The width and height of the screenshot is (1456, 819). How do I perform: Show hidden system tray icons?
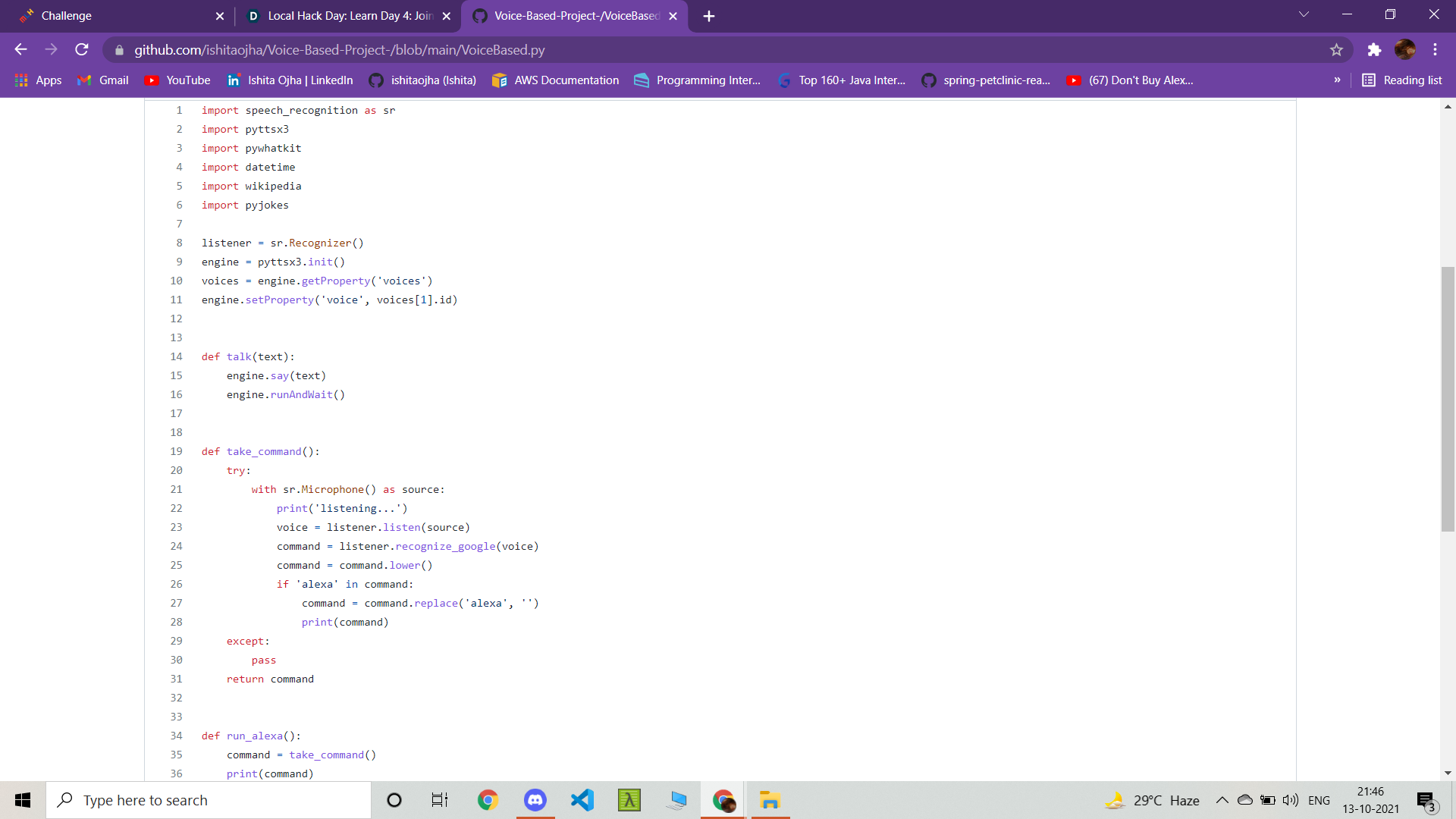click(x=1222, y=800)
